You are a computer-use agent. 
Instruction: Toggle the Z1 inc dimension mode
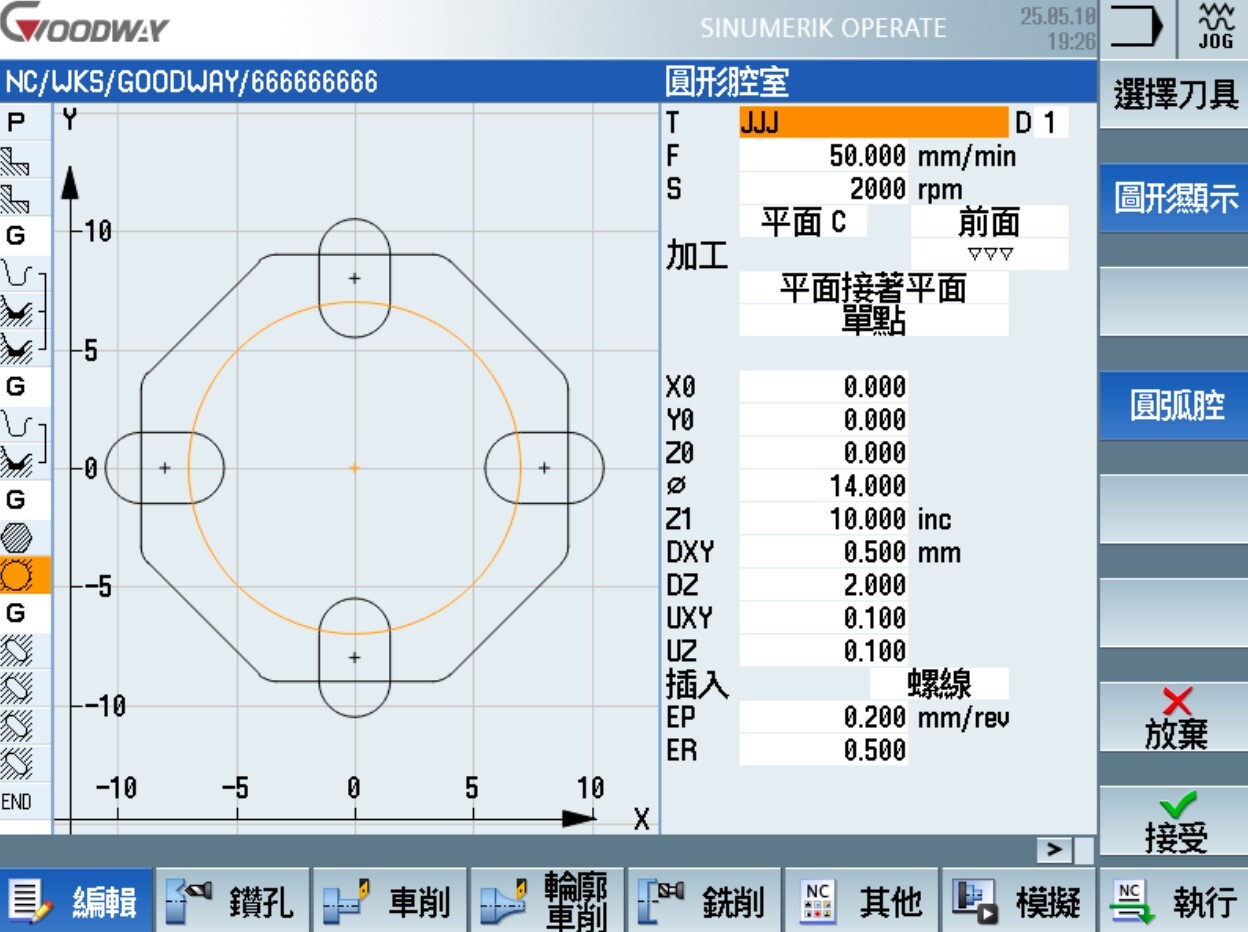click(x=934, y=519)
